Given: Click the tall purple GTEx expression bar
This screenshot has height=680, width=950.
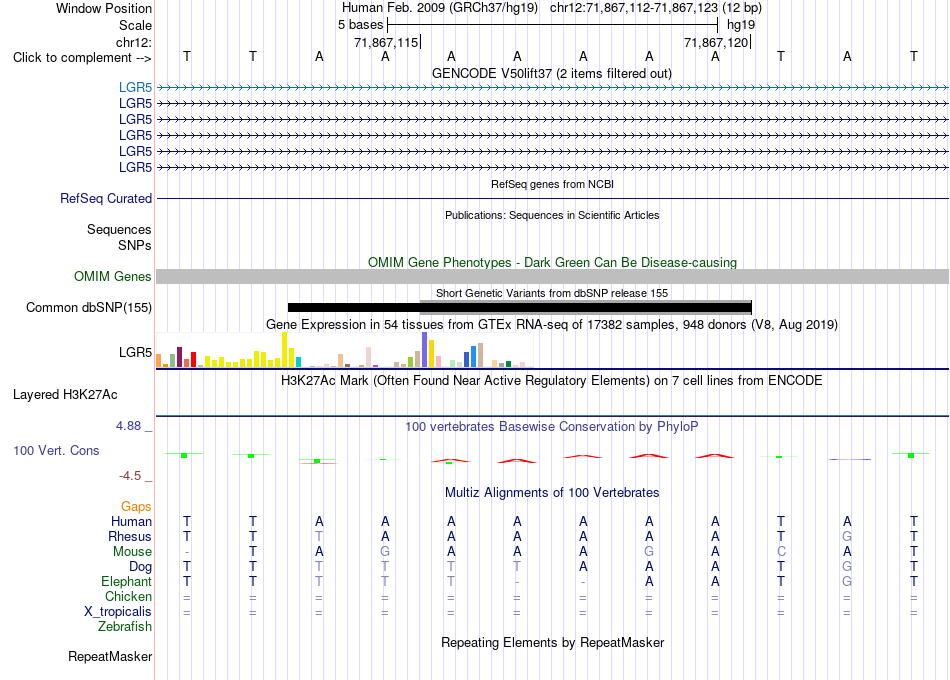Looking at the screenshot, I should coord(425,350).
